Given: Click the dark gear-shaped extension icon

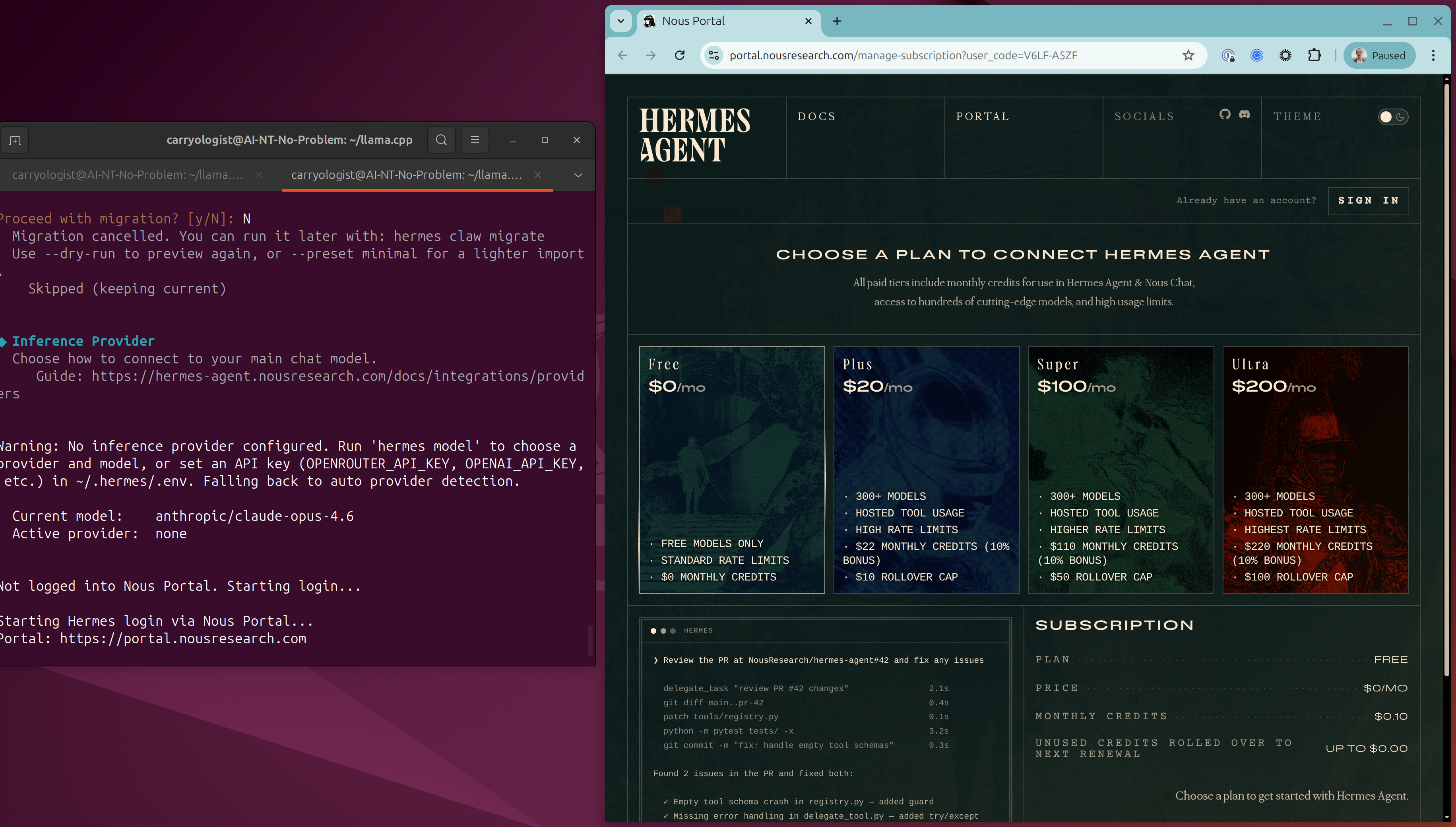Looking at the screenshot, I should click(1285, 55).
